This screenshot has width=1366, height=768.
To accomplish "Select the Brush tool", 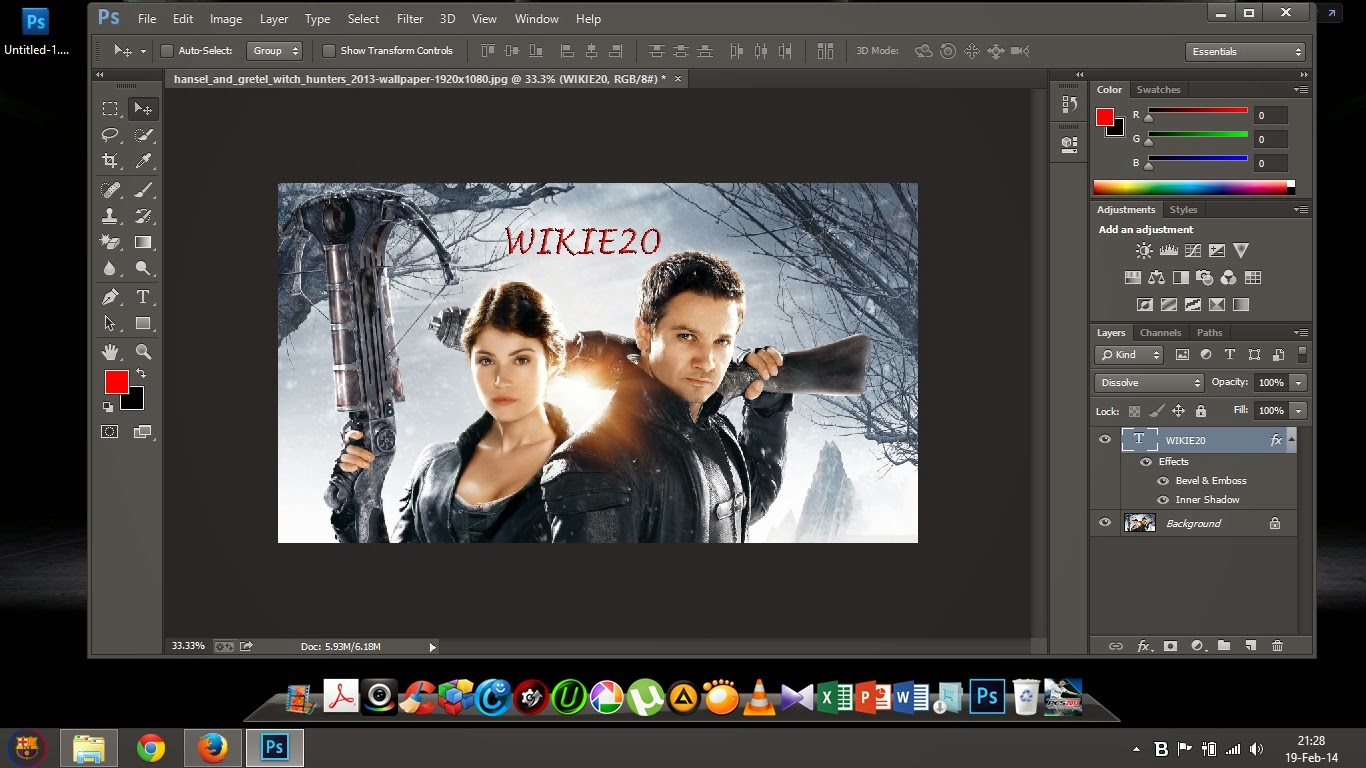I will click(143, 190).
